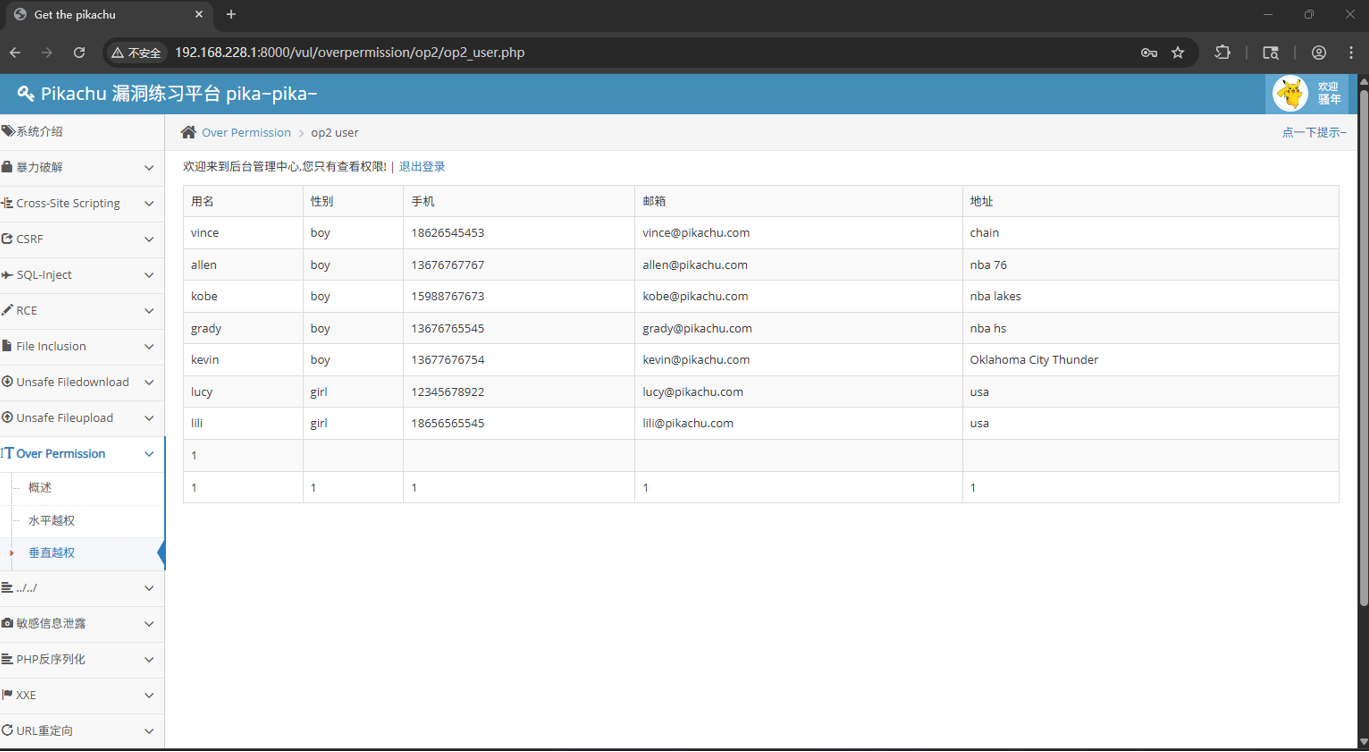Expand the SQL-Inject menu chevron
Image resolution: width=1369 pixels, height=752 pixels.
point(149,275)
